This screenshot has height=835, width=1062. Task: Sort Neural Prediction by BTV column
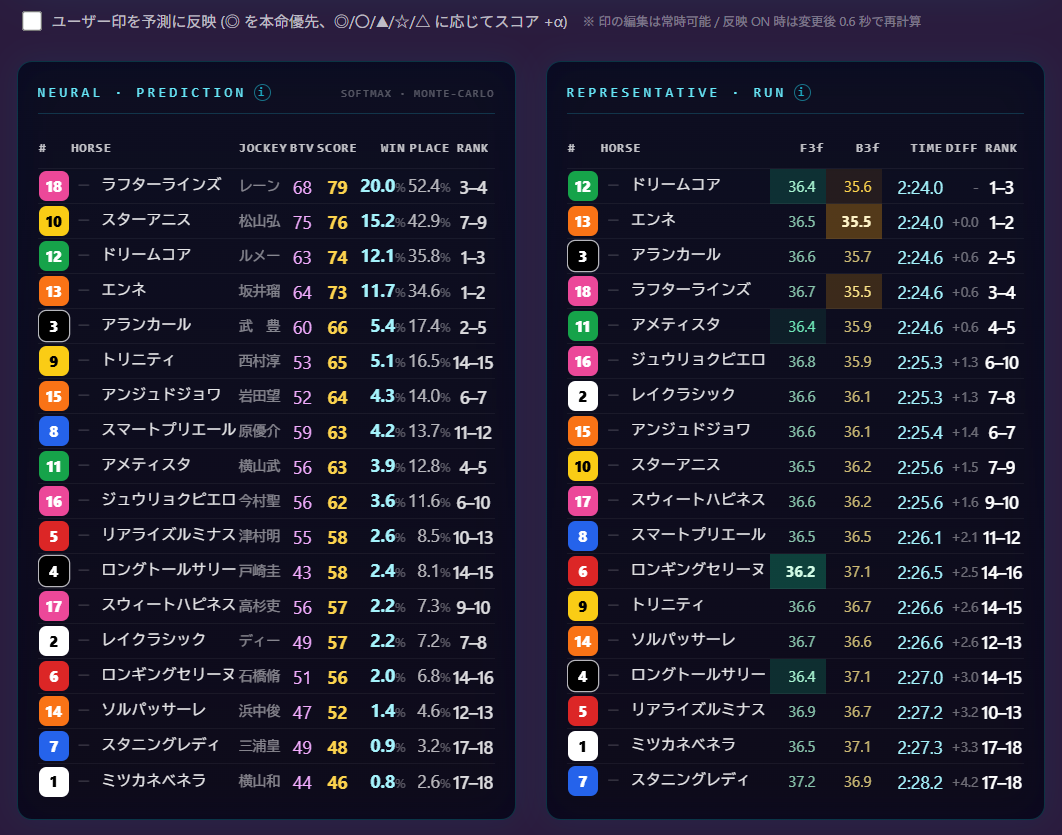point(301,148)
